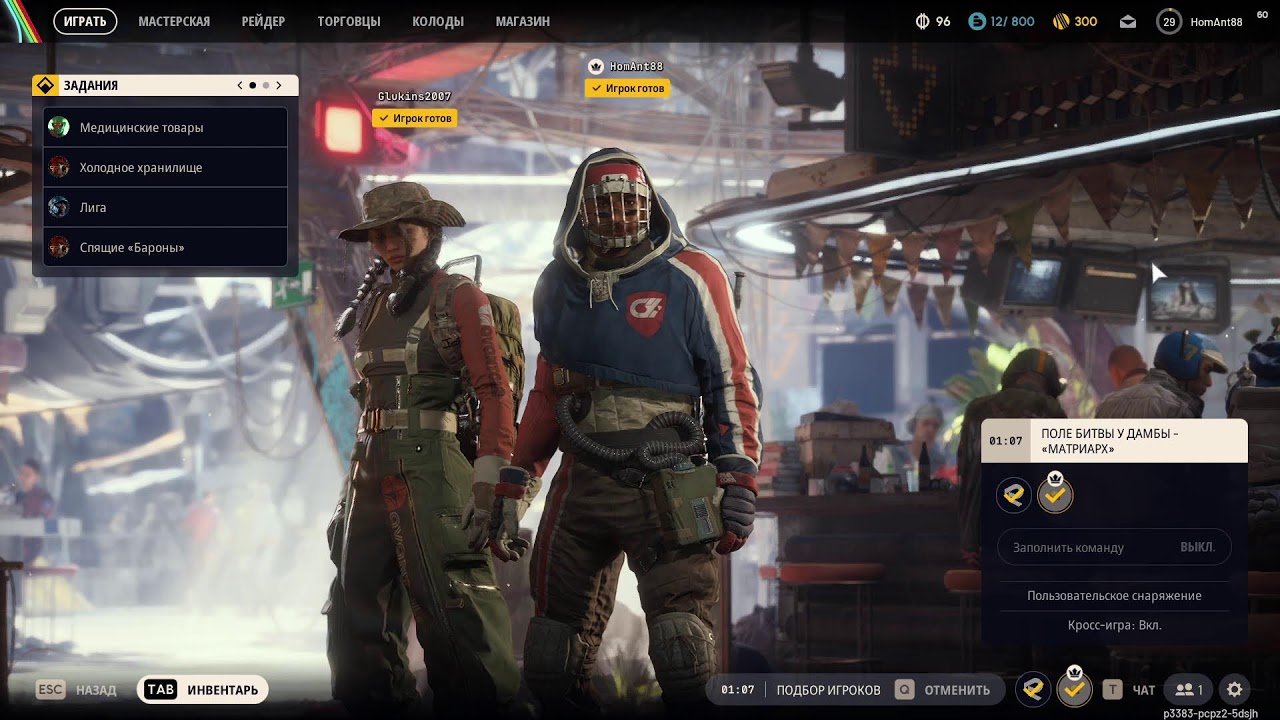1280x720 pixels.
Task: Click the blue token icon beside 12/800
Action: (977, 22)
